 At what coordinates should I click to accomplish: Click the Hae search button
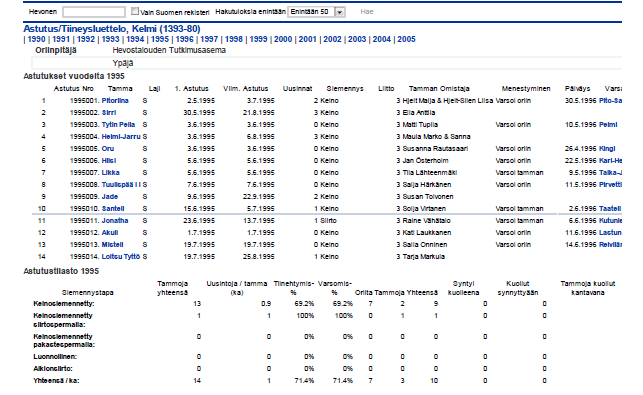tap(367, 12)
